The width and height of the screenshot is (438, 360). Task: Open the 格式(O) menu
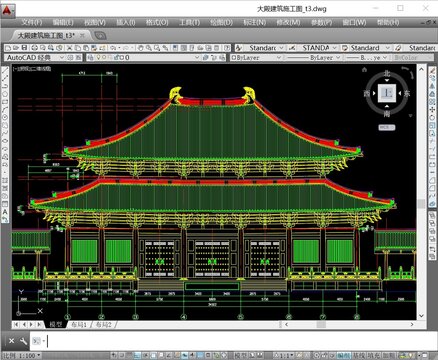(157, 23)
